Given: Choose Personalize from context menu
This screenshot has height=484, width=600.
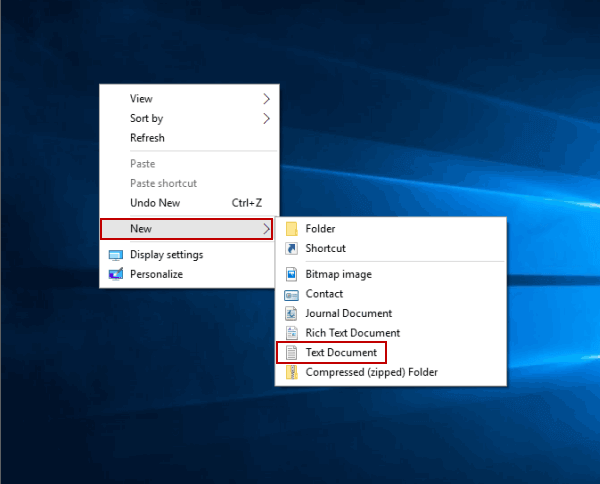Looking at the screenshot, I should (189, 274).
